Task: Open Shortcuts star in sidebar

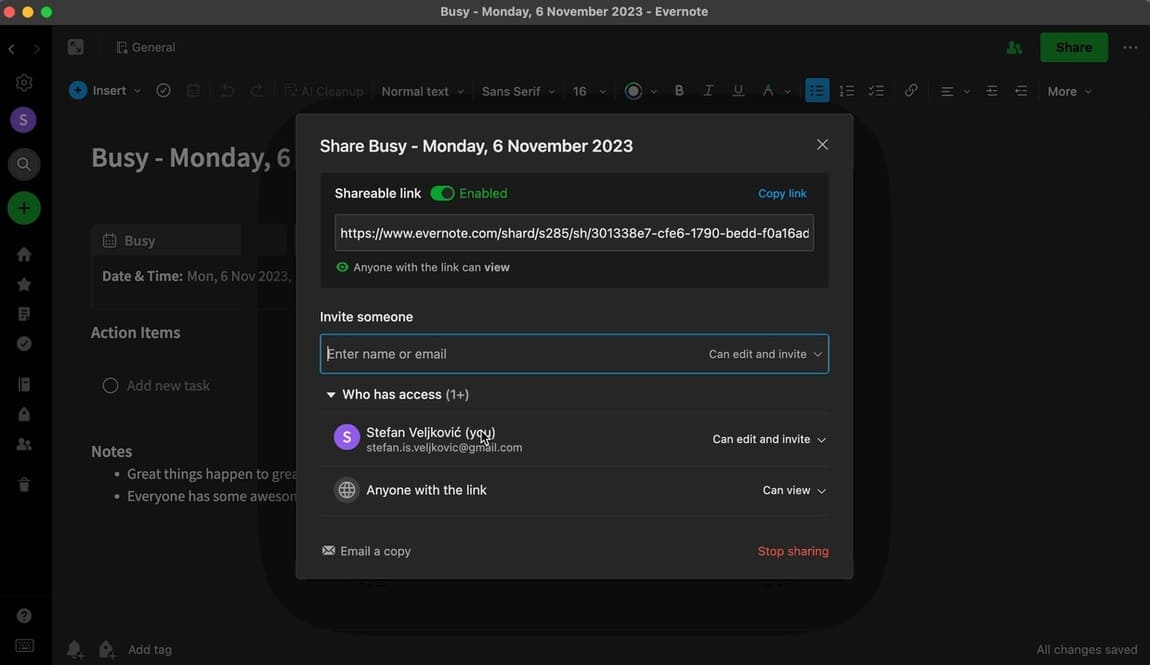Action: (24, 284)
